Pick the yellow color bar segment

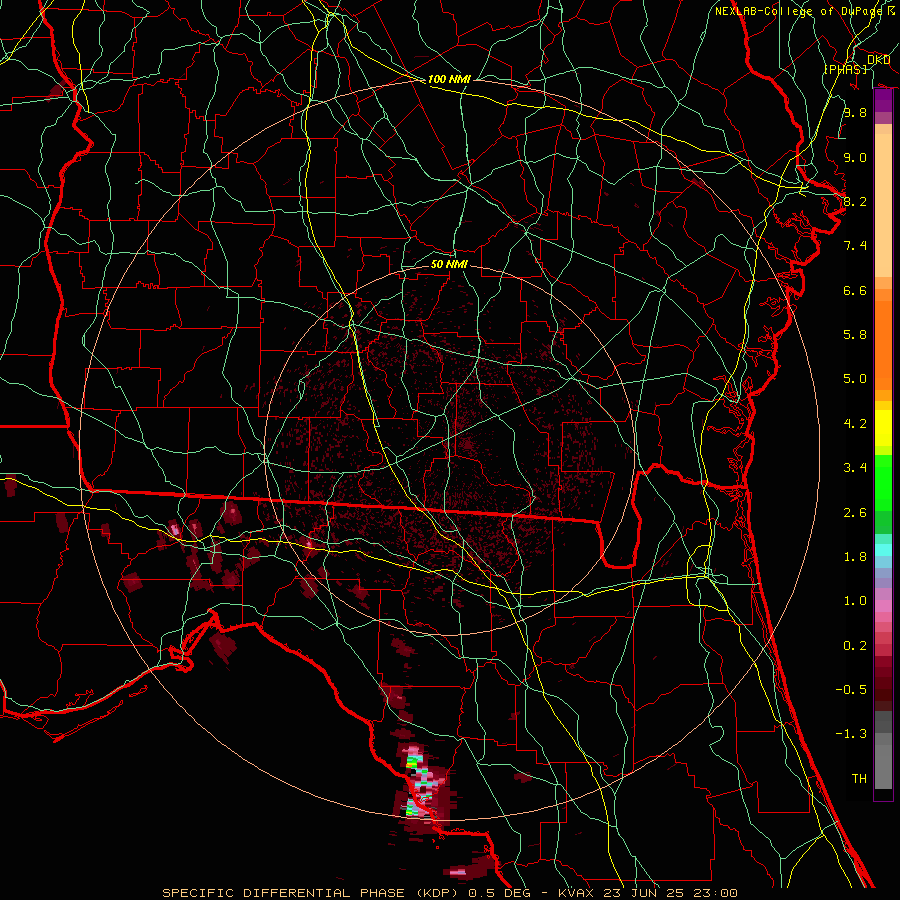884,428
